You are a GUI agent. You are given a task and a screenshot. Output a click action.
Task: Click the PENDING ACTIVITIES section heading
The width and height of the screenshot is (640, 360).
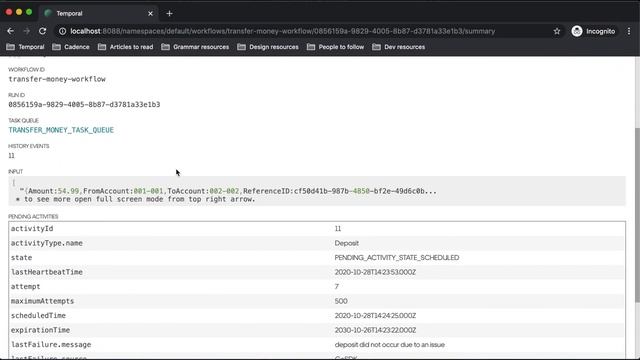click(x=33, y=217)
